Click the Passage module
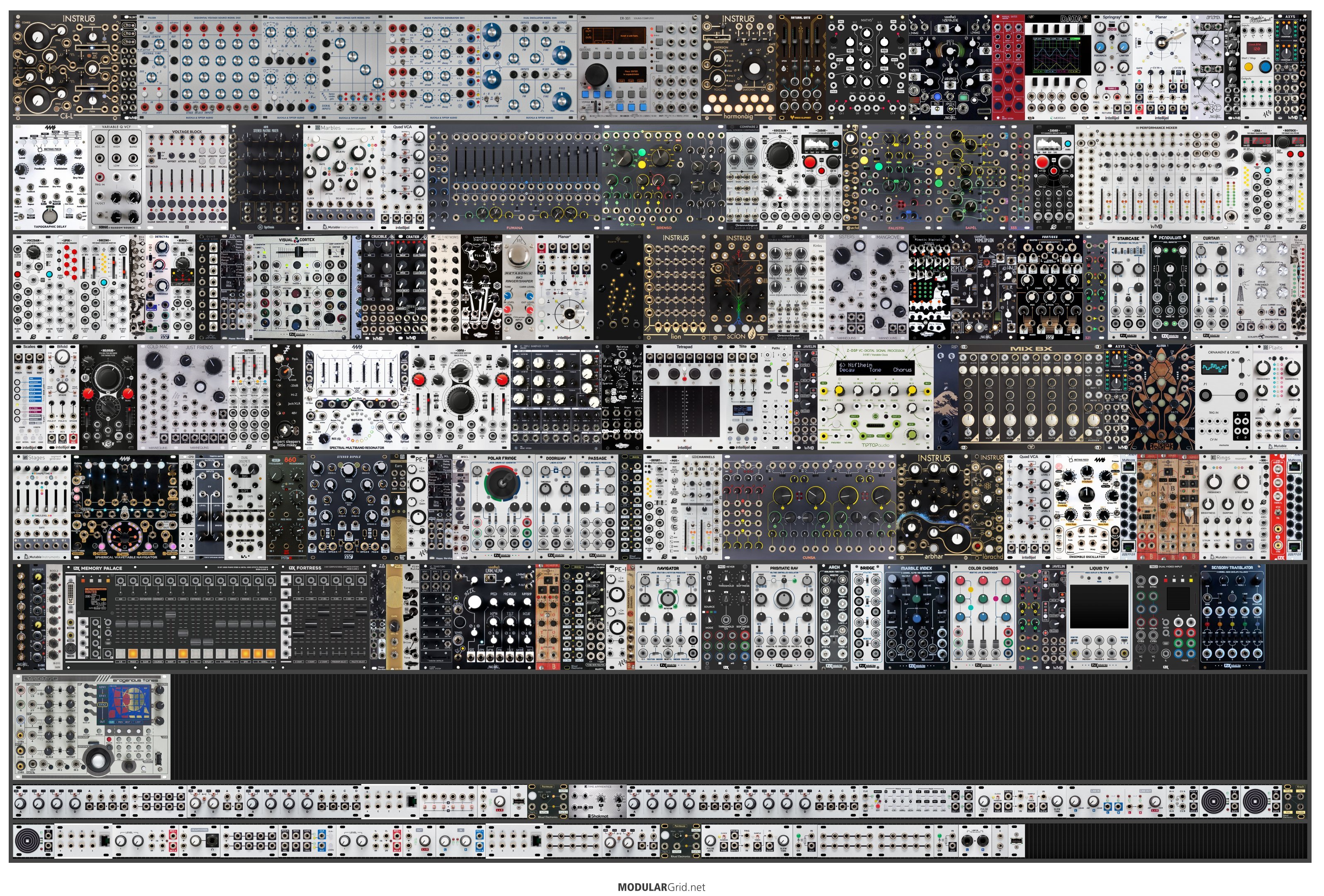1324x896 pixels. 598,507
